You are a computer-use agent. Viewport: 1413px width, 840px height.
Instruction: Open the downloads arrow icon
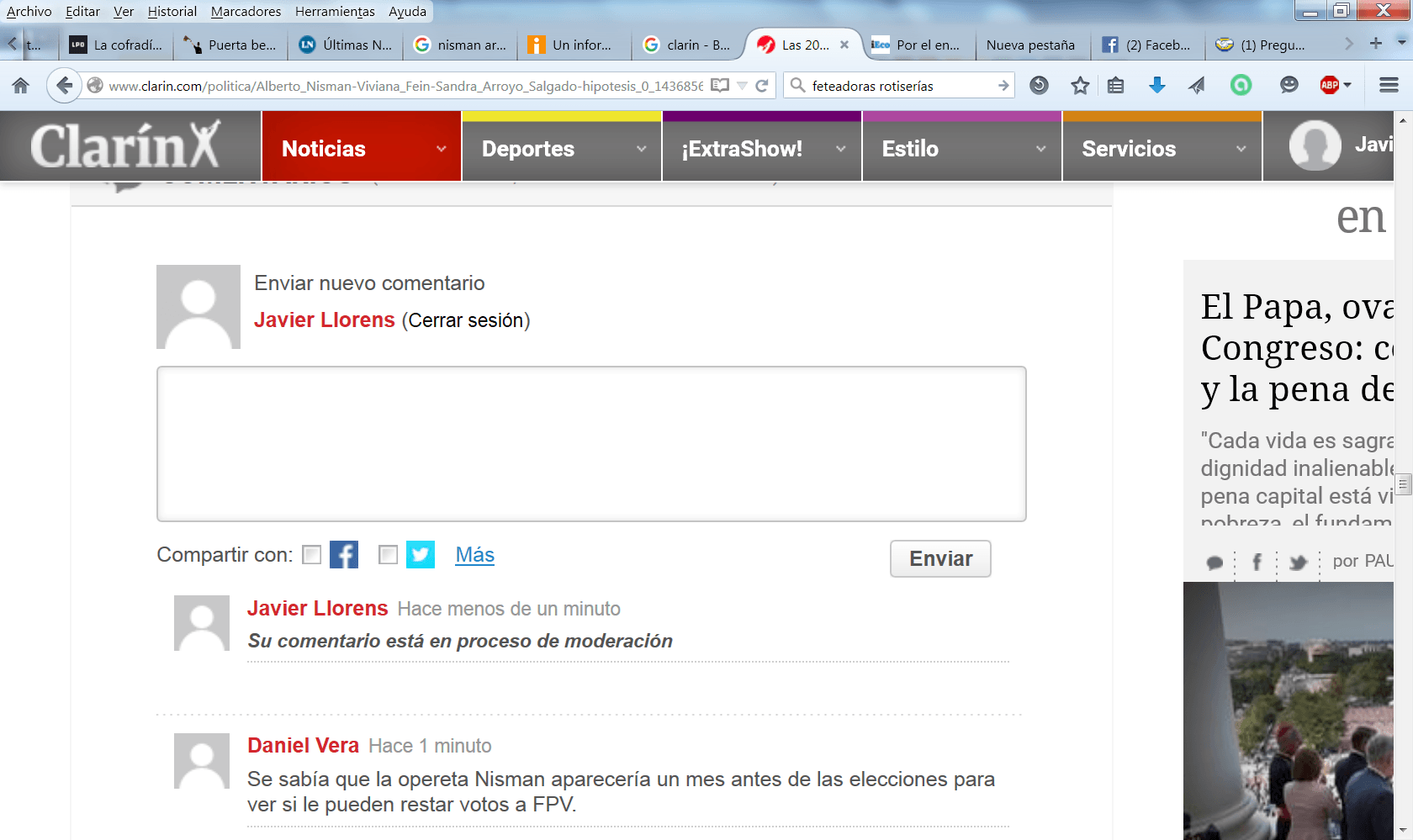point(1157,86)
